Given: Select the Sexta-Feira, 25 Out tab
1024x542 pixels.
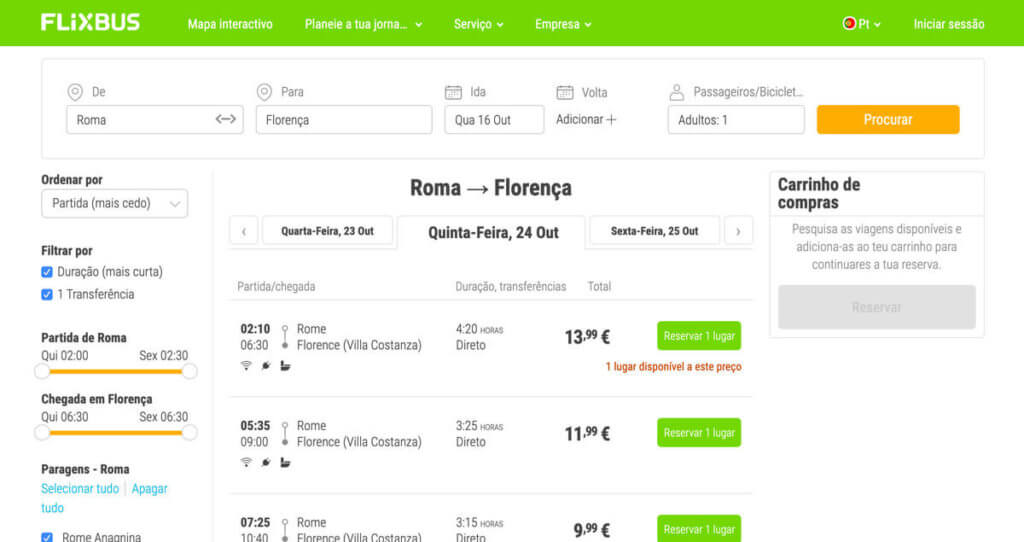Looking at the screenshot, I should [x=654, y=231].
